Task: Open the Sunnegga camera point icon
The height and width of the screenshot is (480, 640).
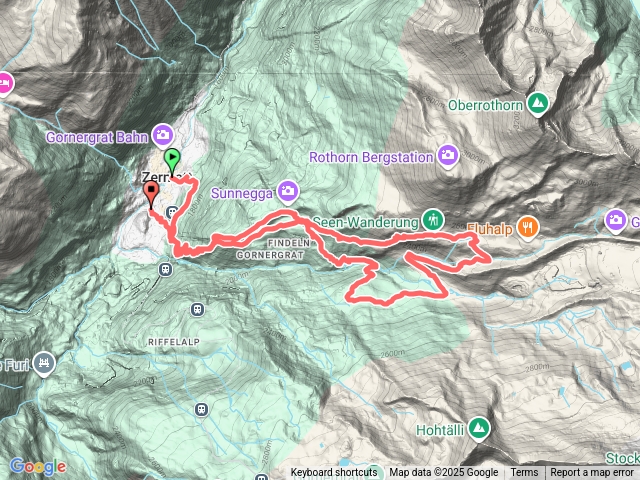Action: click(288, 192)
